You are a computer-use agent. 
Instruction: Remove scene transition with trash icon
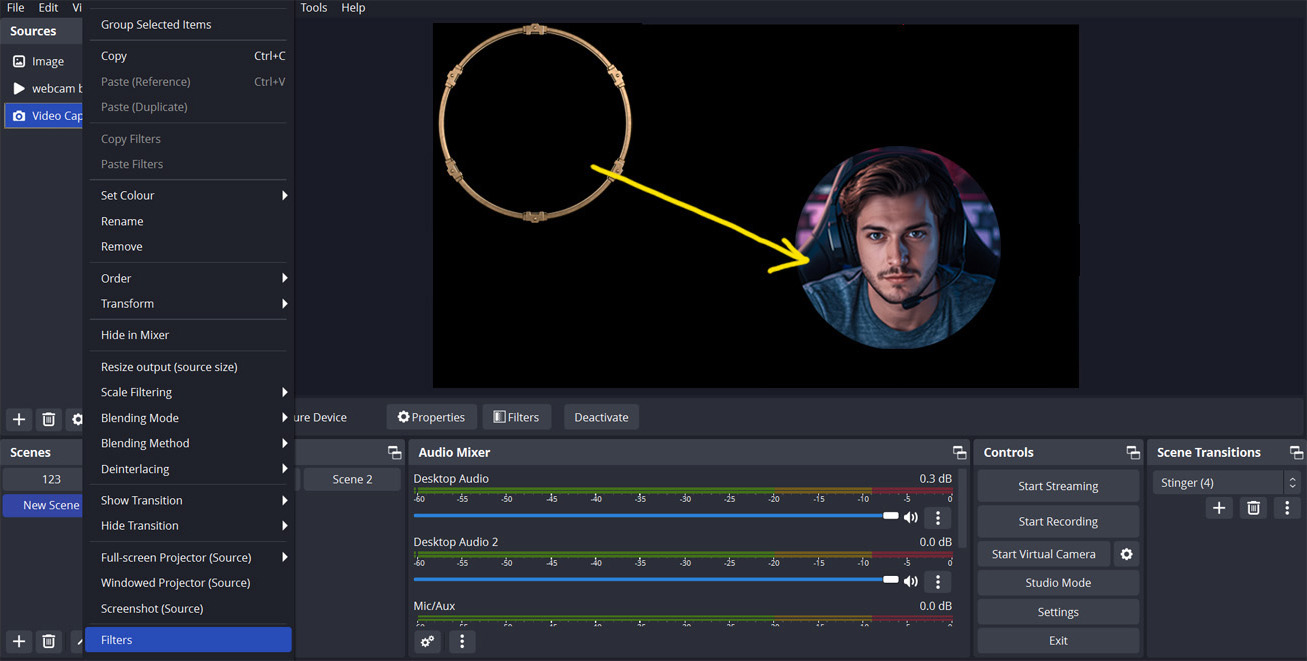(1252, 508)
